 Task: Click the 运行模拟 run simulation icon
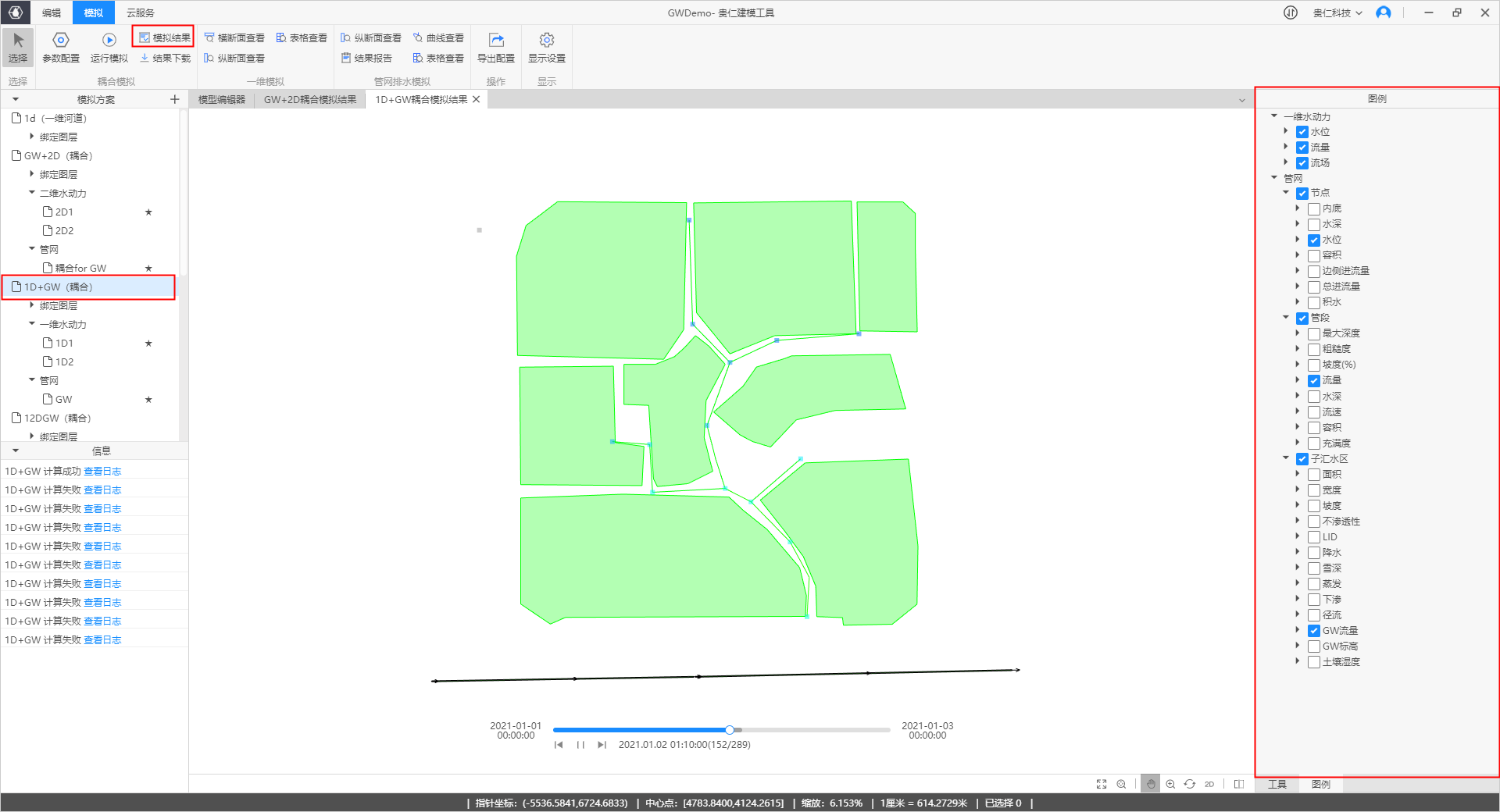(109, 47)
